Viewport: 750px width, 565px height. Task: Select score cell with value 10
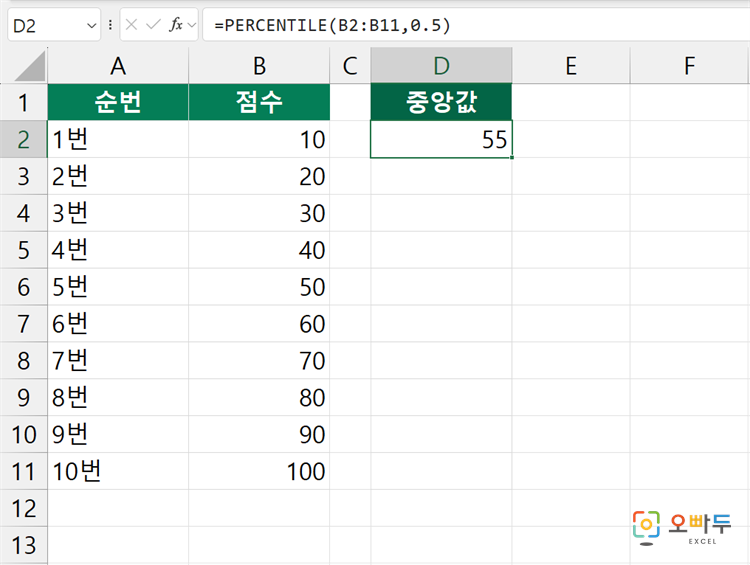259,139
